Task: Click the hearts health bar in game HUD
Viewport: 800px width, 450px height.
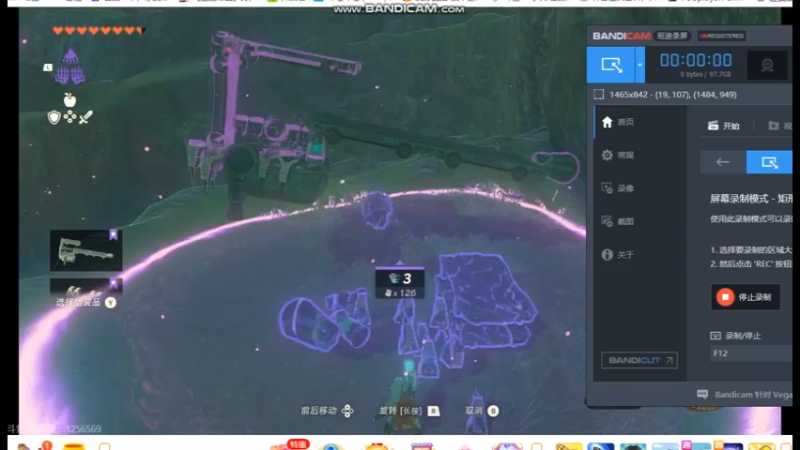Action: [99, 31]
